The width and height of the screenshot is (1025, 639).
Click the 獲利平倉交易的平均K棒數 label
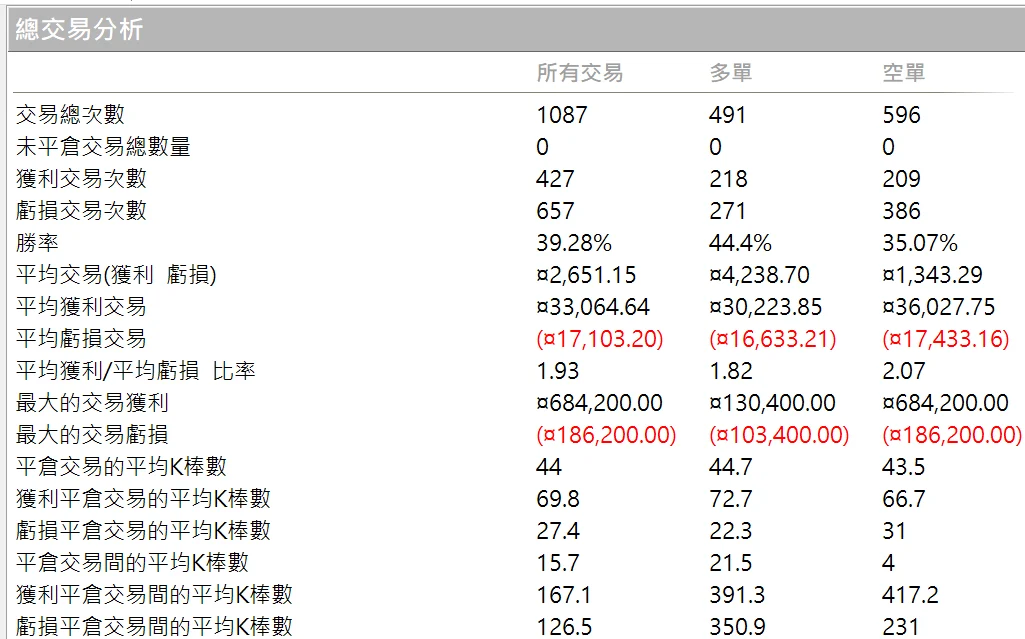click(x=143, y=499)
